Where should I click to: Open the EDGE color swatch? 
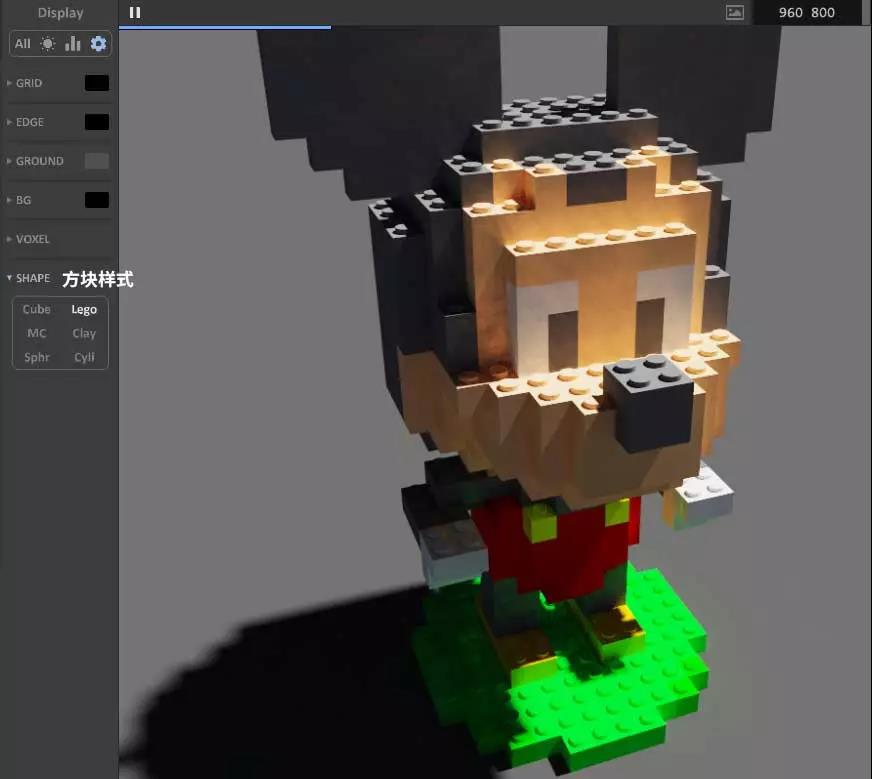pos(97,122)
